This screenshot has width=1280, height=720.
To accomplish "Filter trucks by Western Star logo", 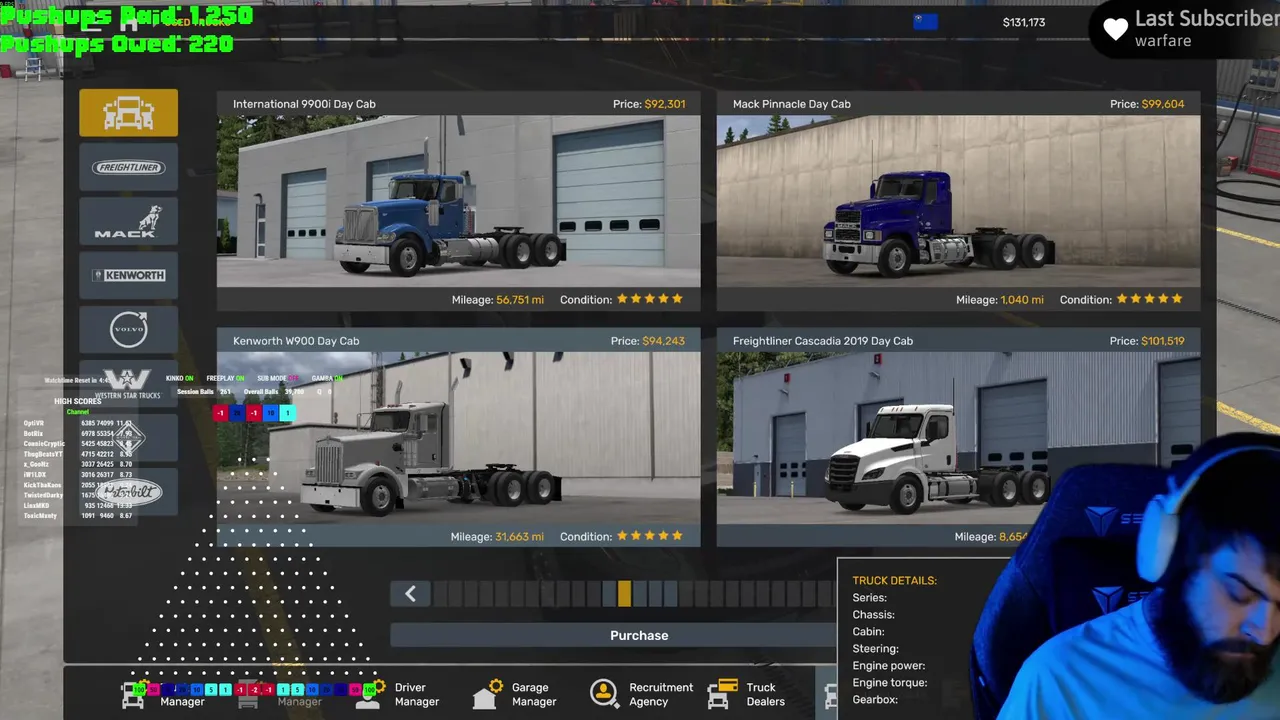I will [x=128, y=383].
